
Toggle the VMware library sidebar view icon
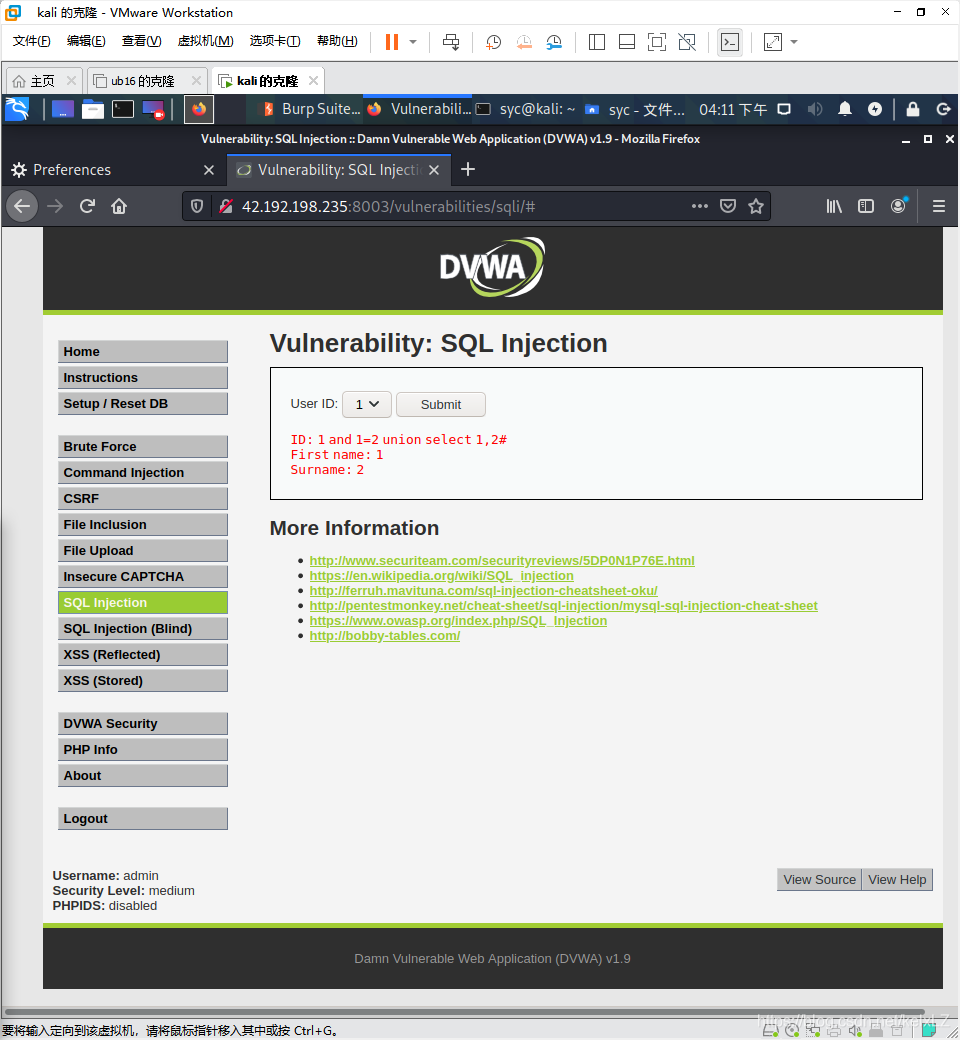(596, 42)
